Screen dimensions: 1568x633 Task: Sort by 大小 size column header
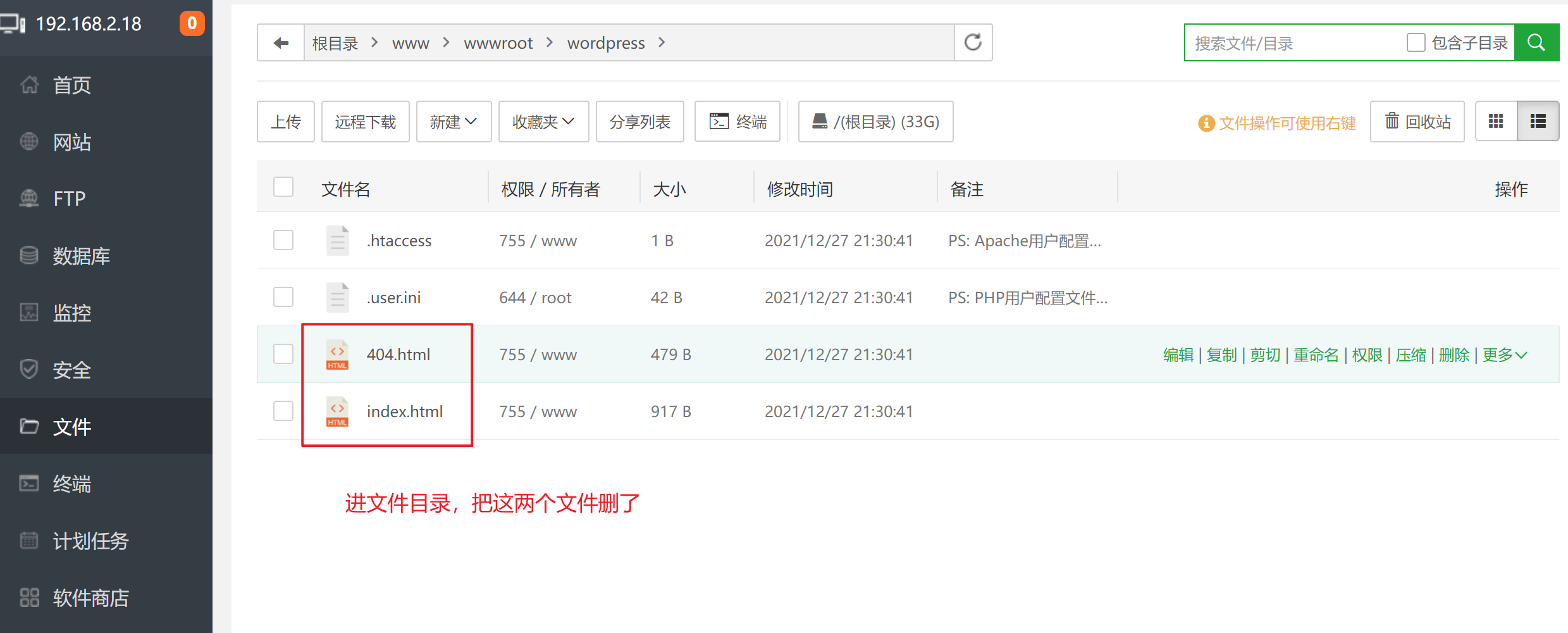[669, 189]
